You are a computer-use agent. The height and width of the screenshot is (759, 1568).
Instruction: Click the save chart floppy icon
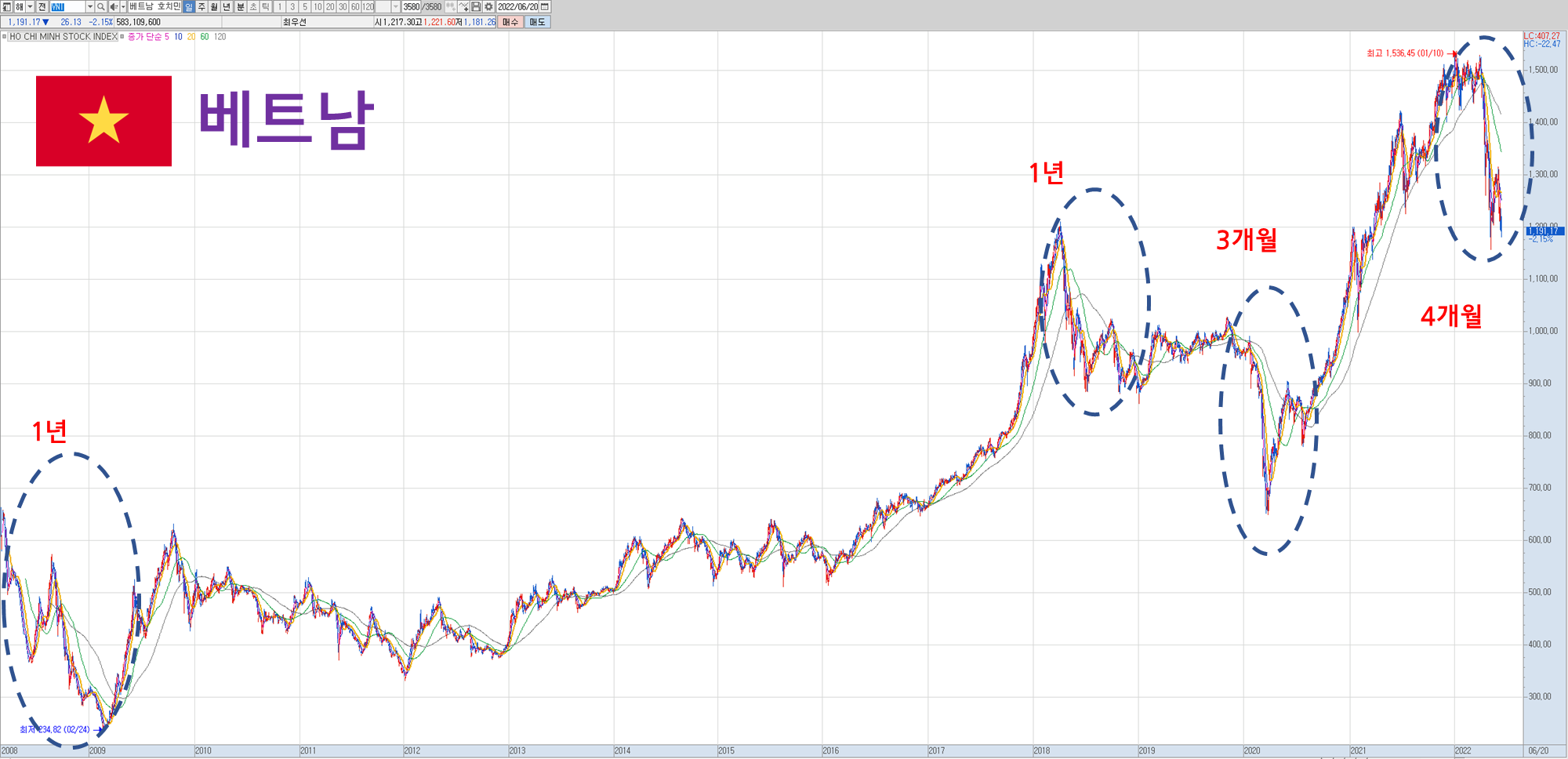pyautogui.click(x=476, y=6)
